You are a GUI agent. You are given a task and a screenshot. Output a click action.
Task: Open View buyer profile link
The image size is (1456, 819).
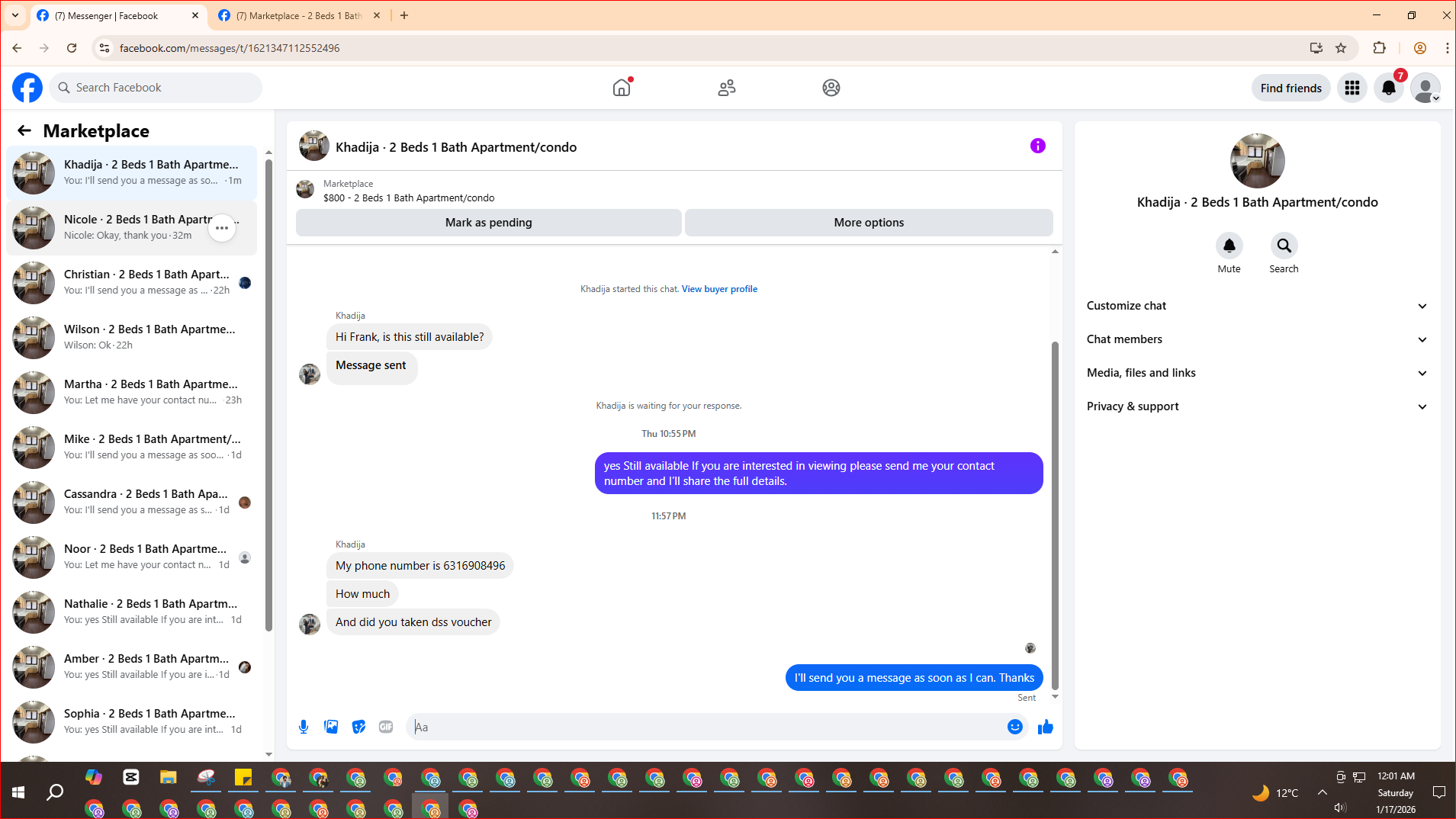719,289
